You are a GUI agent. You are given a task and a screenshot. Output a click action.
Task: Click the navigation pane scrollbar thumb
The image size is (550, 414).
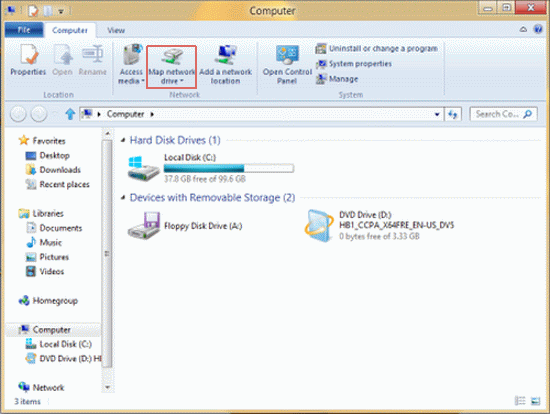click(107, 253)
